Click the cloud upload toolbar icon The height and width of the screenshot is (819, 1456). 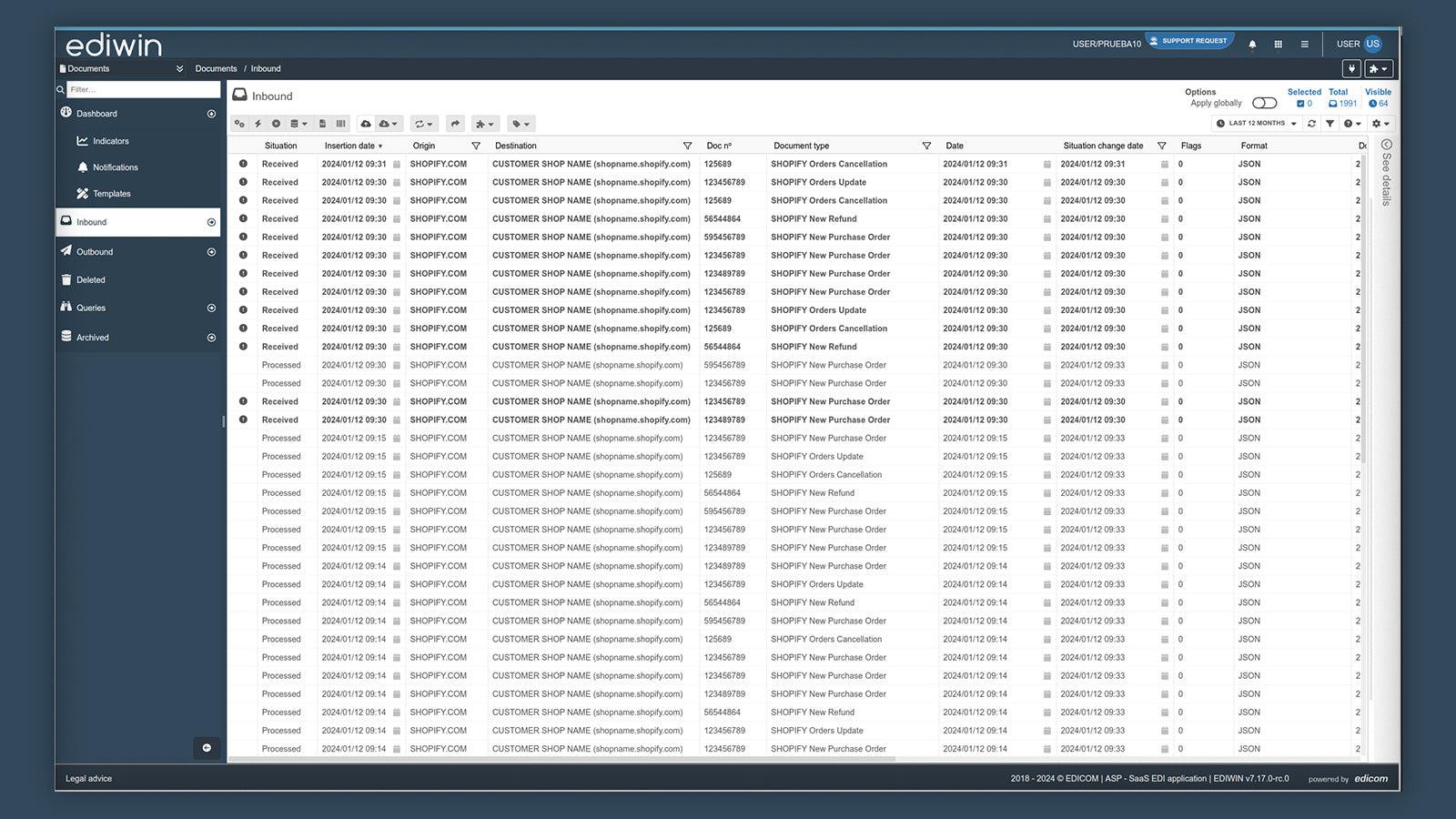click(366, 124)
